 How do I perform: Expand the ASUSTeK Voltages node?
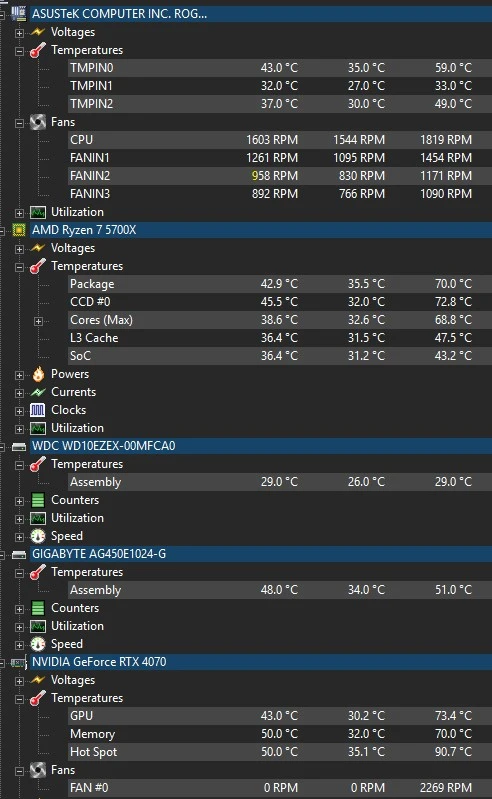[19, 33]
